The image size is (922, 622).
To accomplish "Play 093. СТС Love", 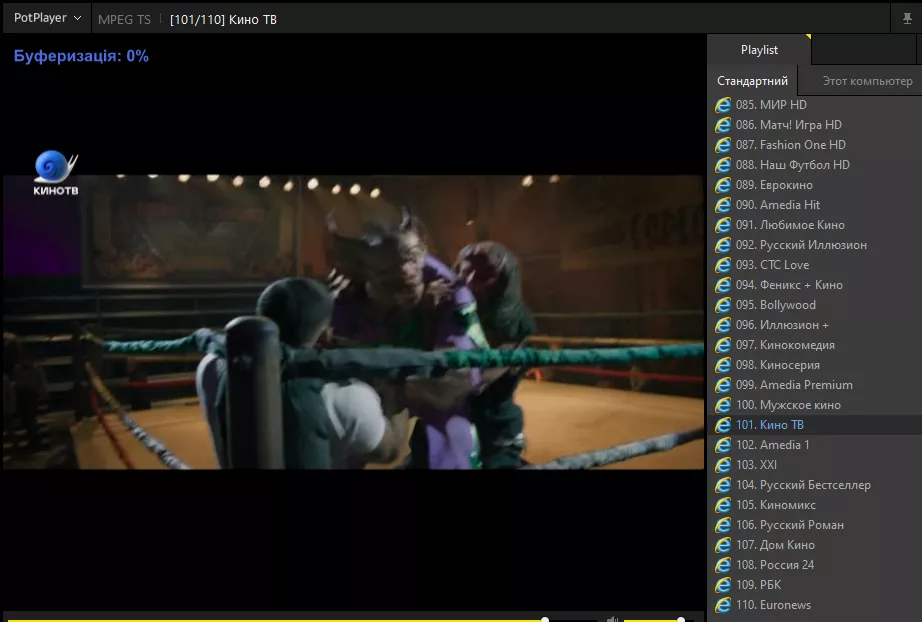I will point(815,265).
